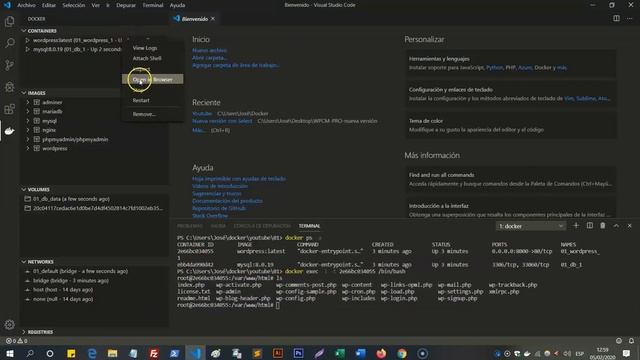Screen dimensions: 640x360
Task: Open the Debug view in activity bar
Action: pos(9,87)
